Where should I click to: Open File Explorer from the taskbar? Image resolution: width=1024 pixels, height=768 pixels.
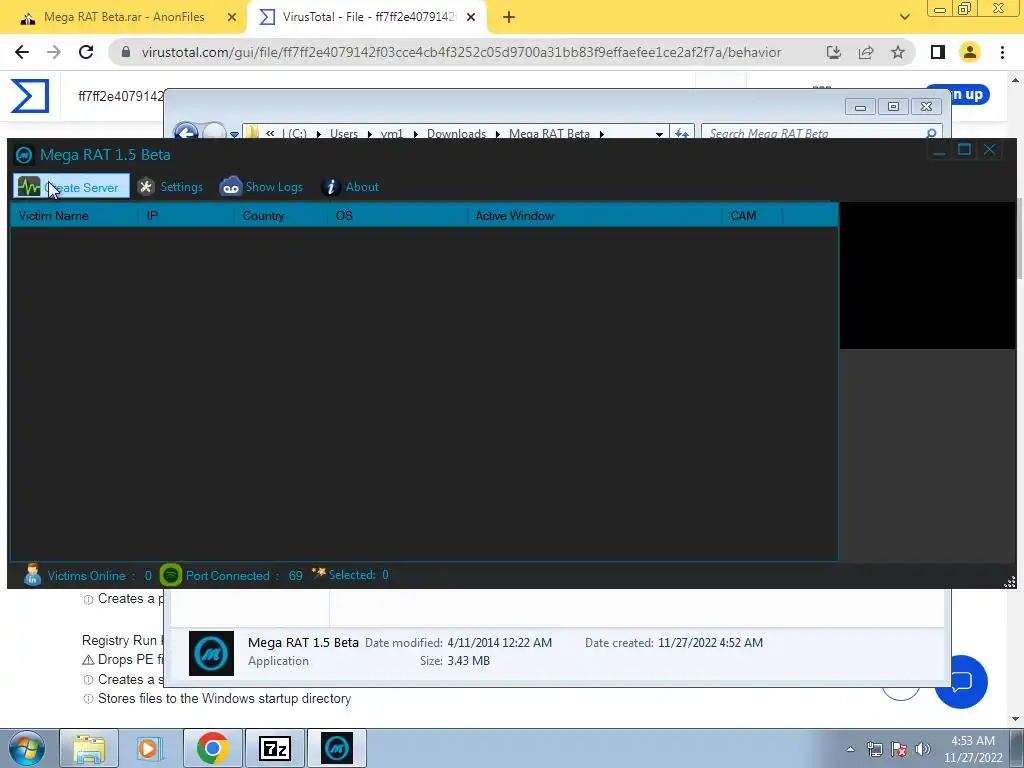(89, 748)
